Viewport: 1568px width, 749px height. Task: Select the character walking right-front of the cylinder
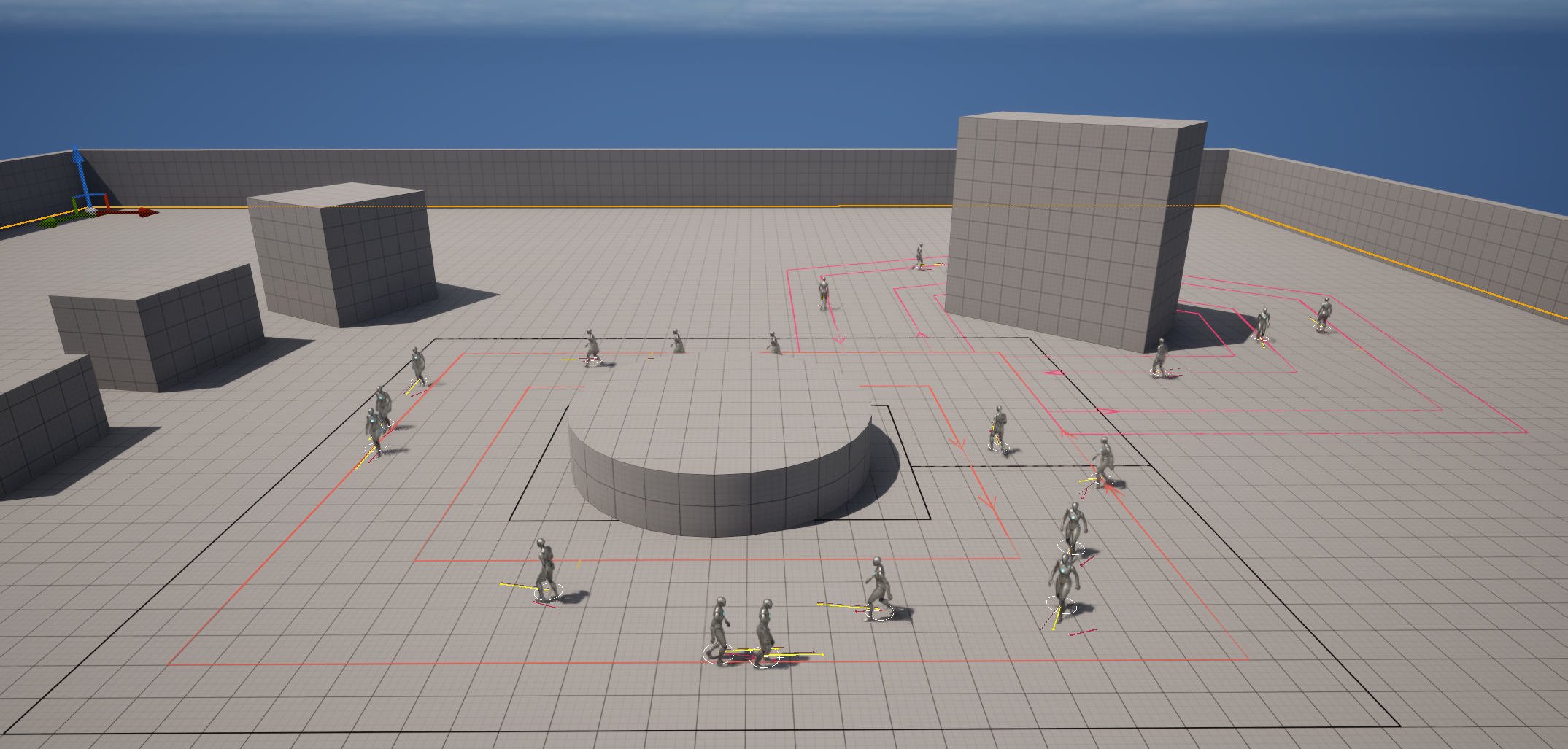878,588
